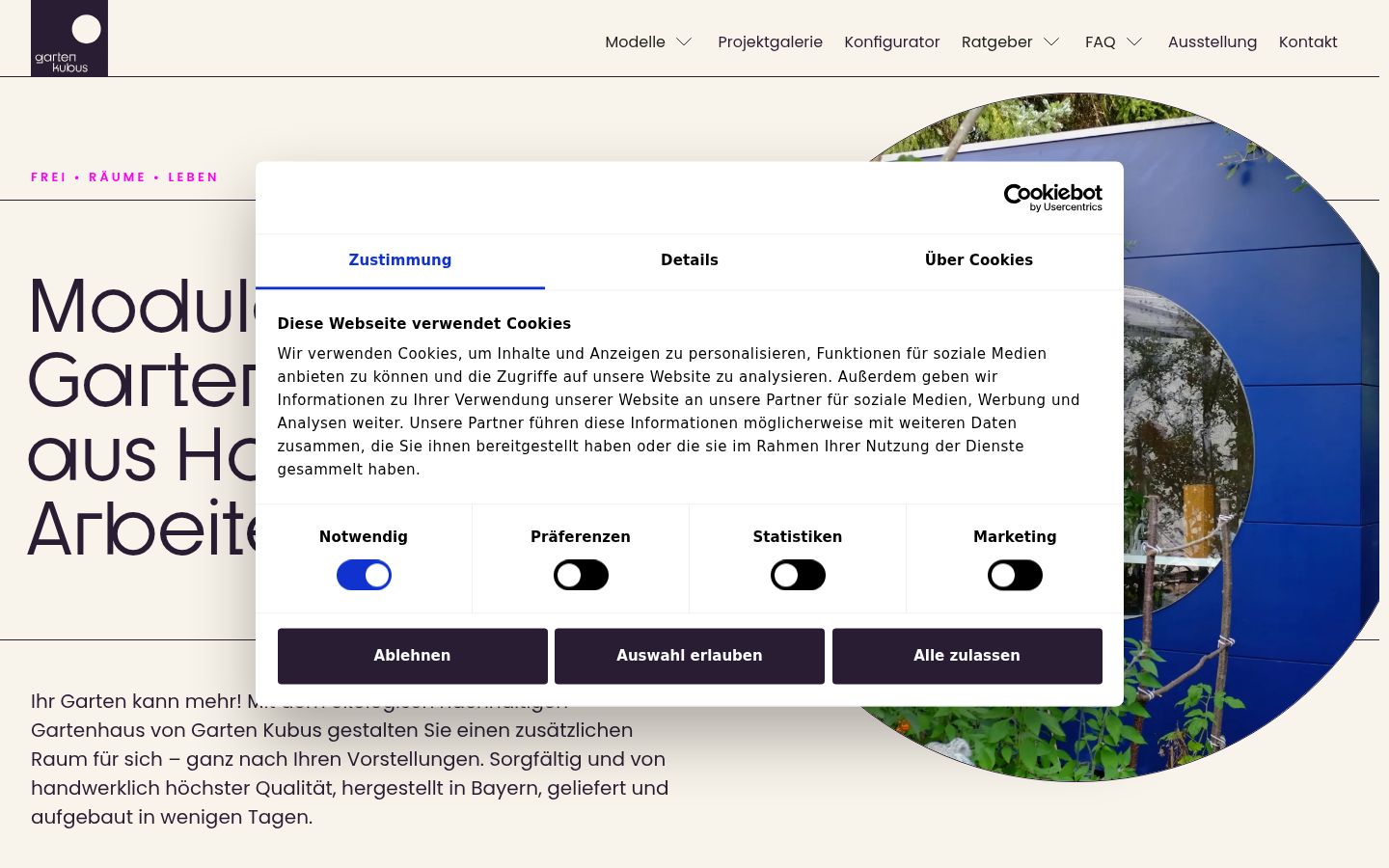Screen dimensions: 1389x868
Task: Click the Ratgeber navigation label
Action: point(996,42)
